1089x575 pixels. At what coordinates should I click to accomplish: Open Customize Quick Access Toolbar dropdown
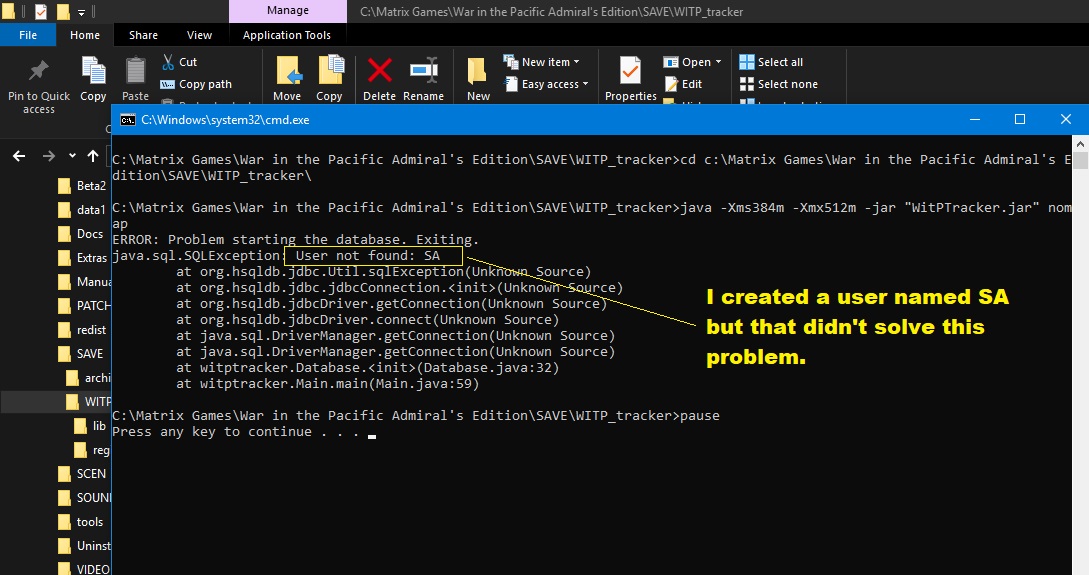81,12
